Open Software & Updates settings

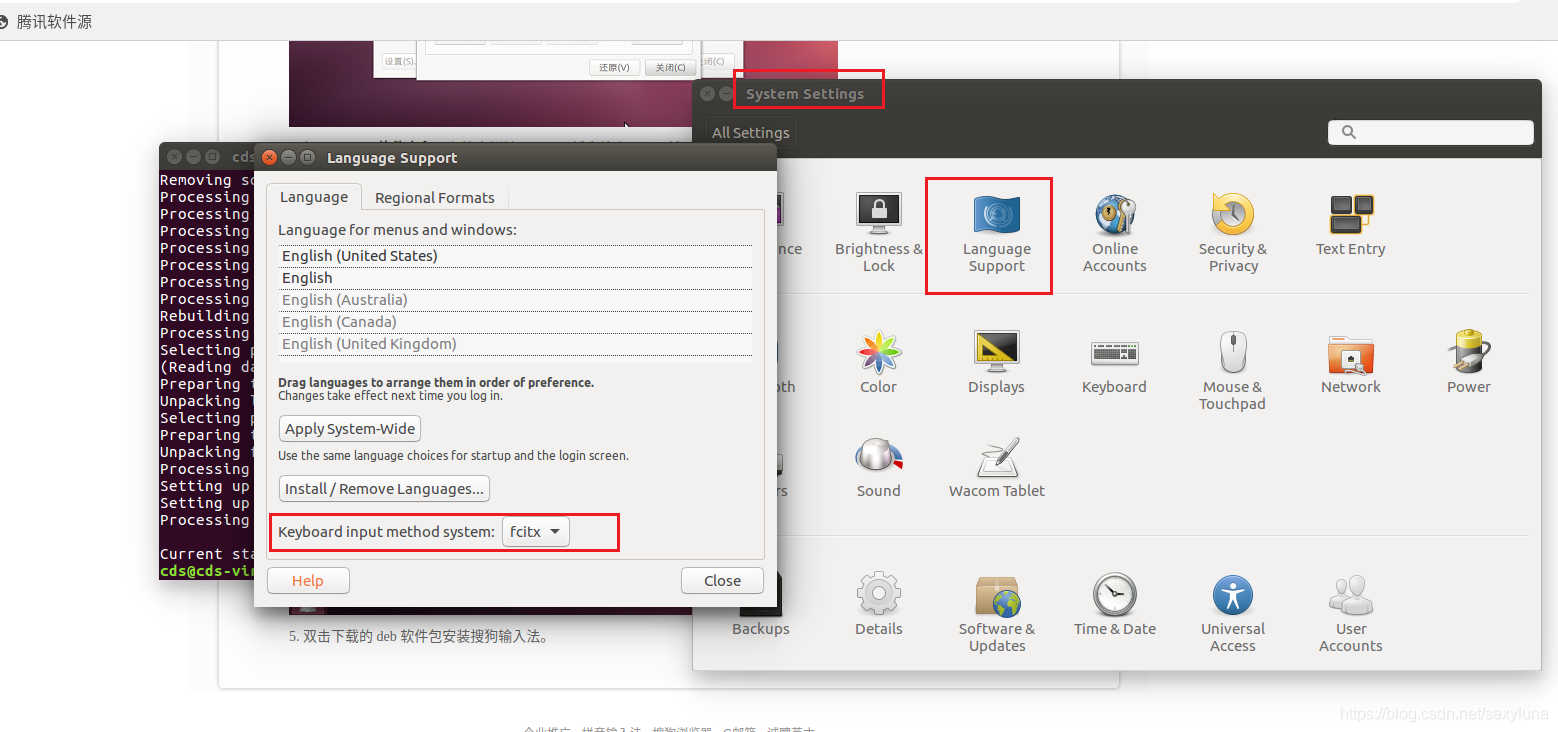click(x=996, y=612)
